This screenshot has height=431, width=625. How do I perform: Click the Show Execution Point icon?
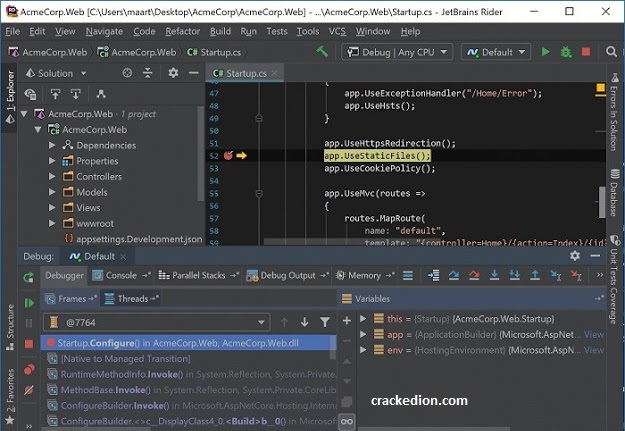433,275
